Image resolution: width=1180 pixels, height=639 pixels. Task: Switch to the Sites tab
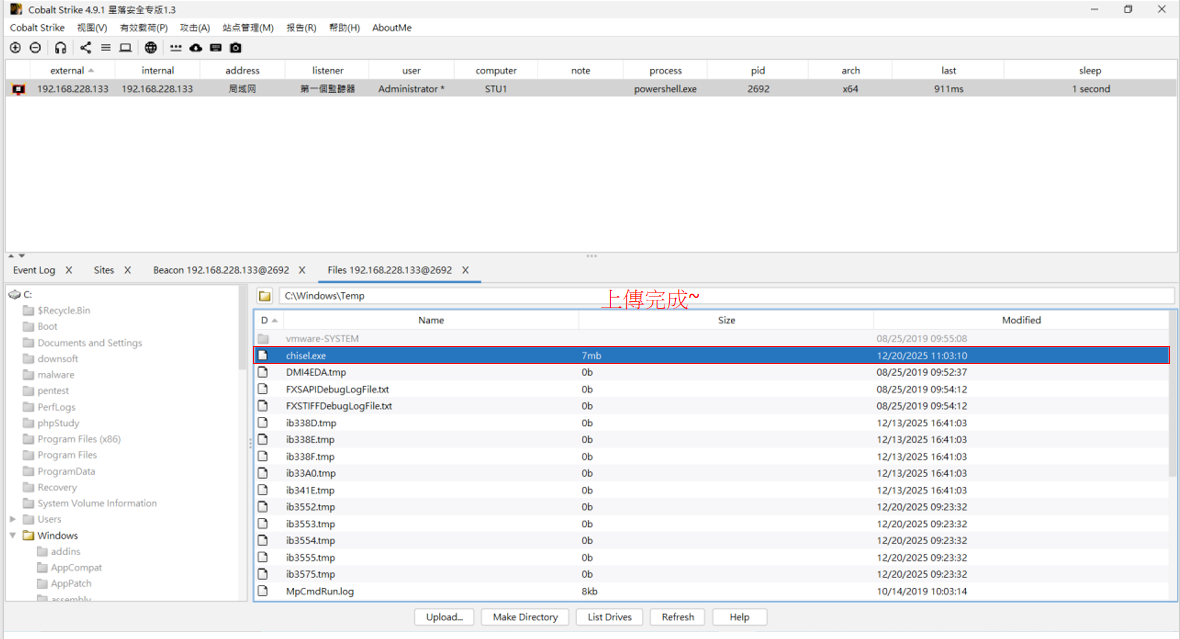coord(104,270)
